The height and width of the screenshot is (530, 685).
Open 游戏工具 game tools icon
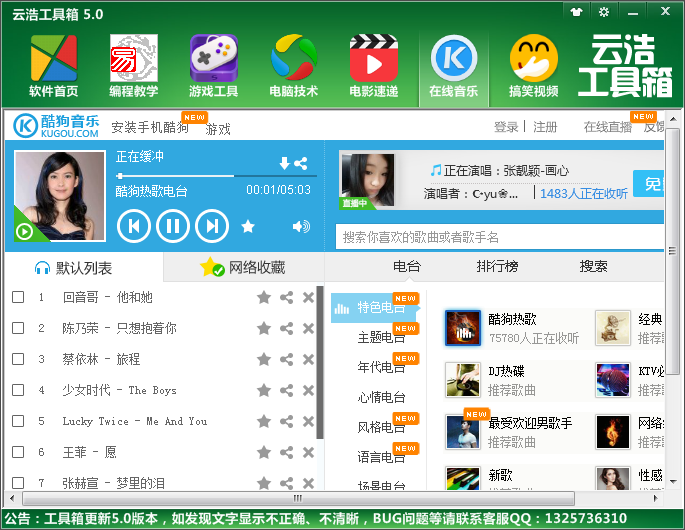point(214,66)
